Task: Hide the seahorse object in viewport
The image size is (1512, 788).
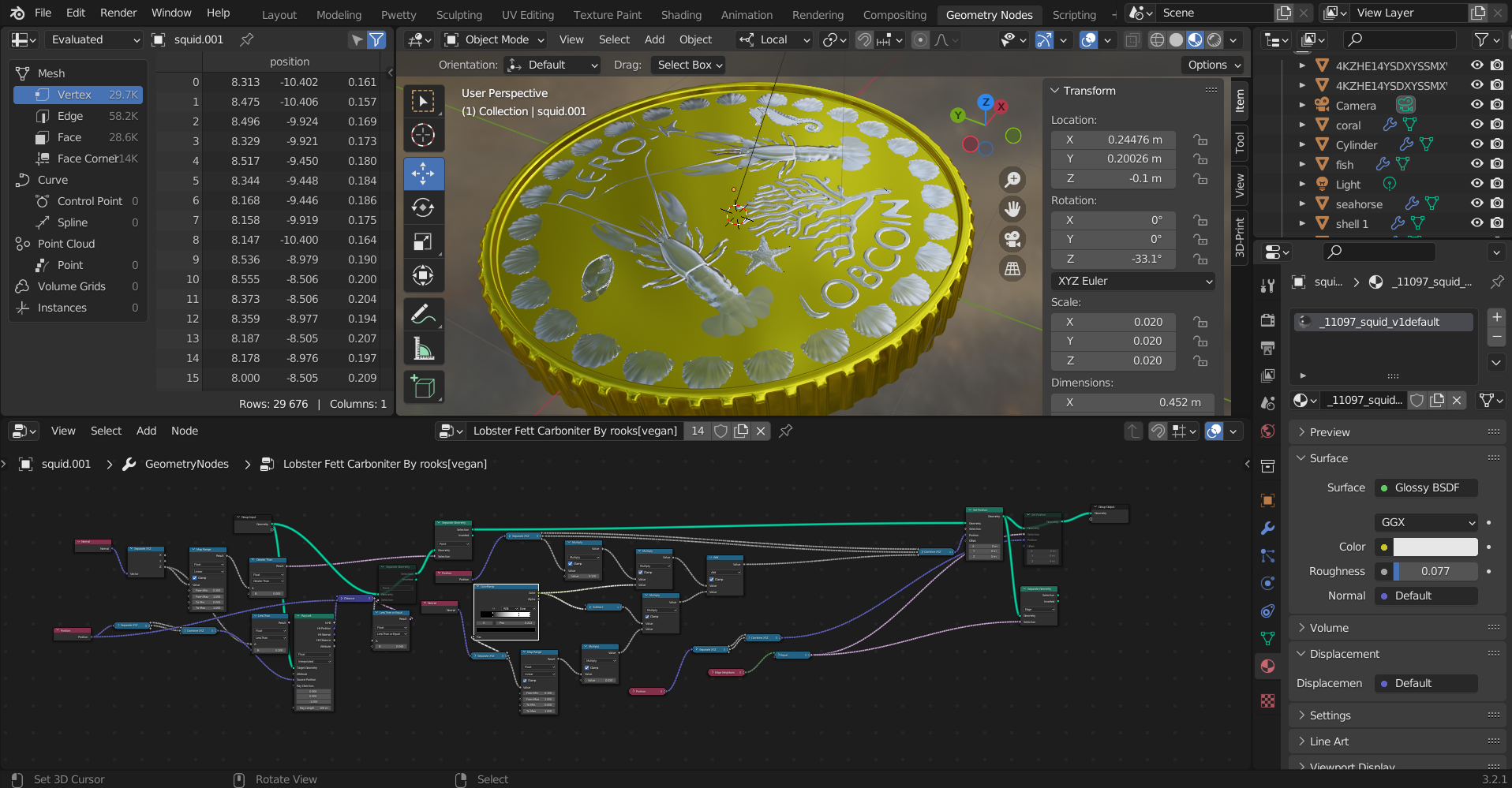Action: 1477,204
